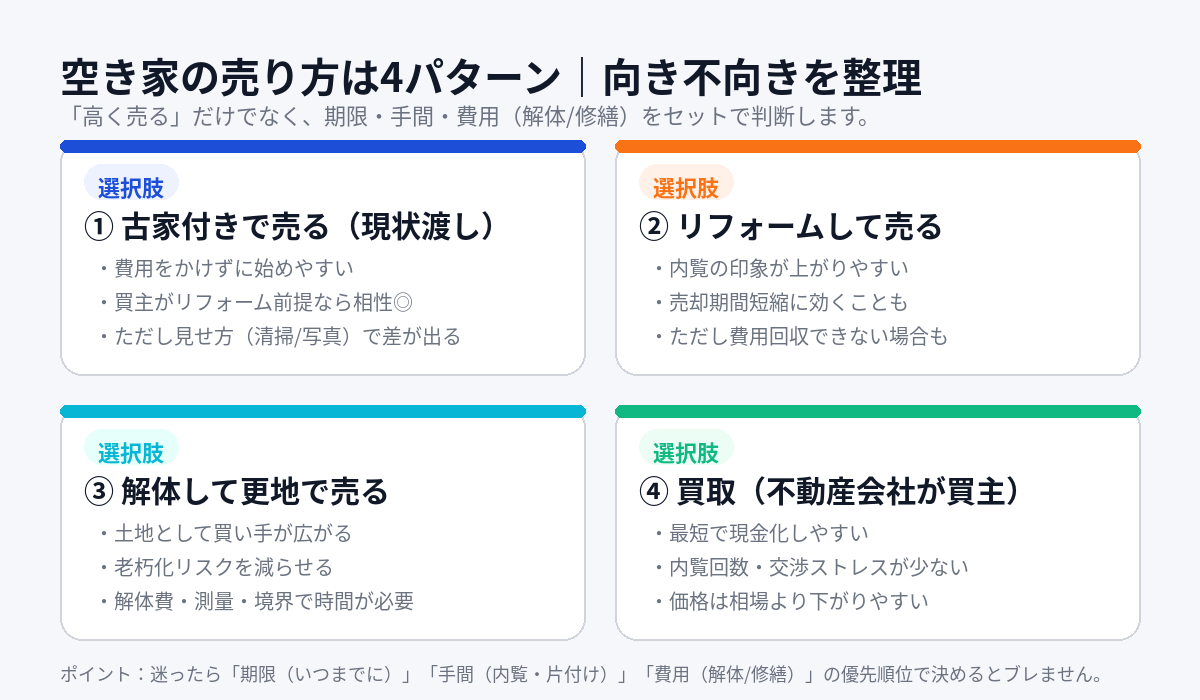Screen dimensions: 1200x700
Task: Open the ③ 解体して更地で売る heading
Action: coord(235,492)
